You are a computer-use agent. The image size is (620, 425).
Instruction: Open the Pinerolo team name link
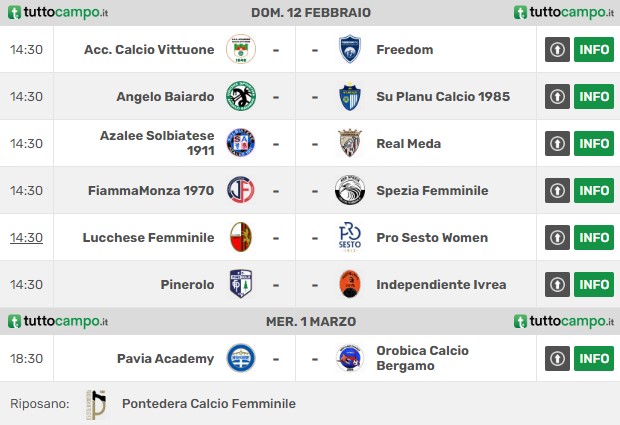coord(187,285)
